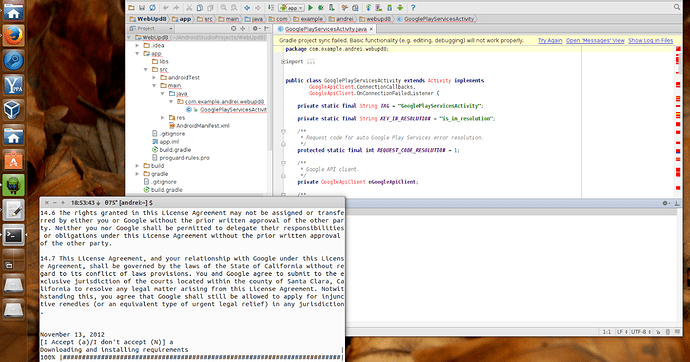The height and width of the screenshot is (362, 690).
Task: Click the Make Project icon
Action: tap(271, 8)
